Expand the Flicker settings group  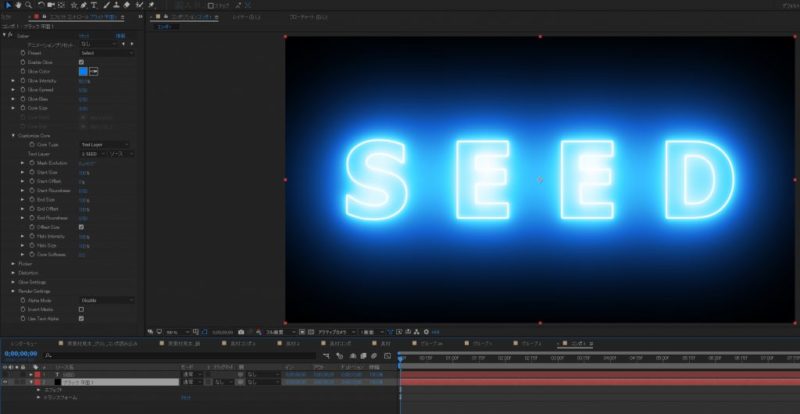pos(13,263)
